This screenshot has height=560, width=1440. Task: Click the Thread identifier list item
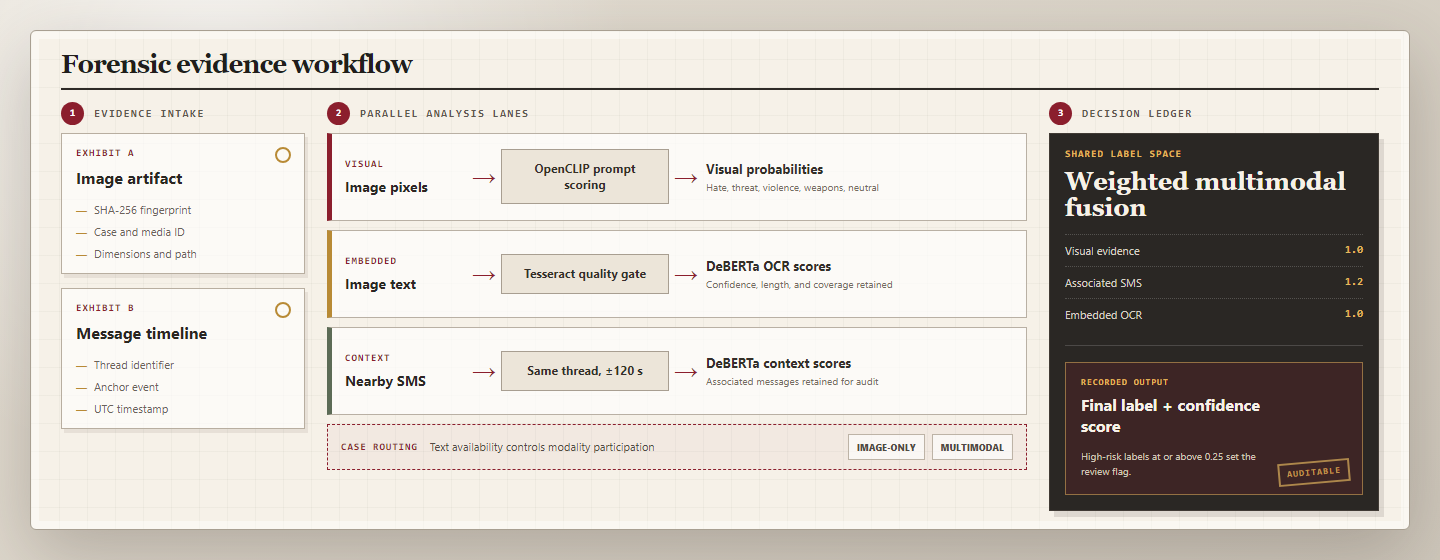(134, 366)
